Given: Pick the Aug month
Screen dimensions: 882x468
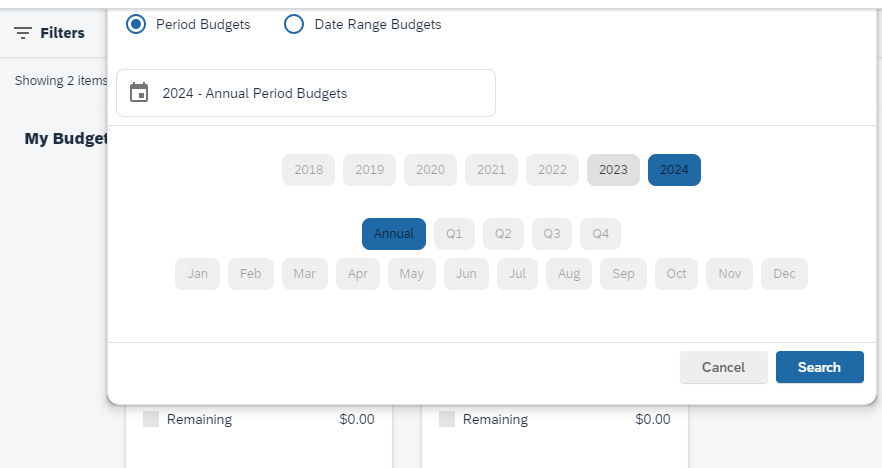Looking at the screenshot, I should pyautogui.click(x=569, y=274).
